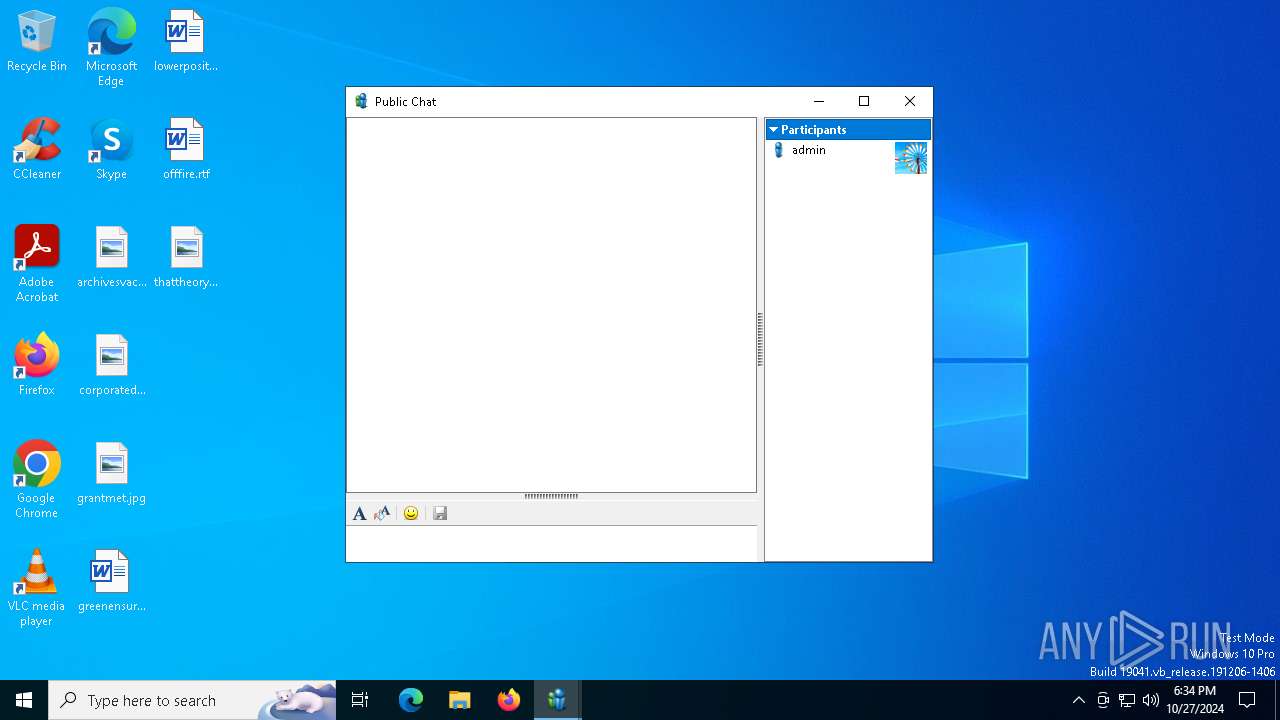
Task: Select the Google Chrome desktop shortcut
Action: (x=37, y=480)
